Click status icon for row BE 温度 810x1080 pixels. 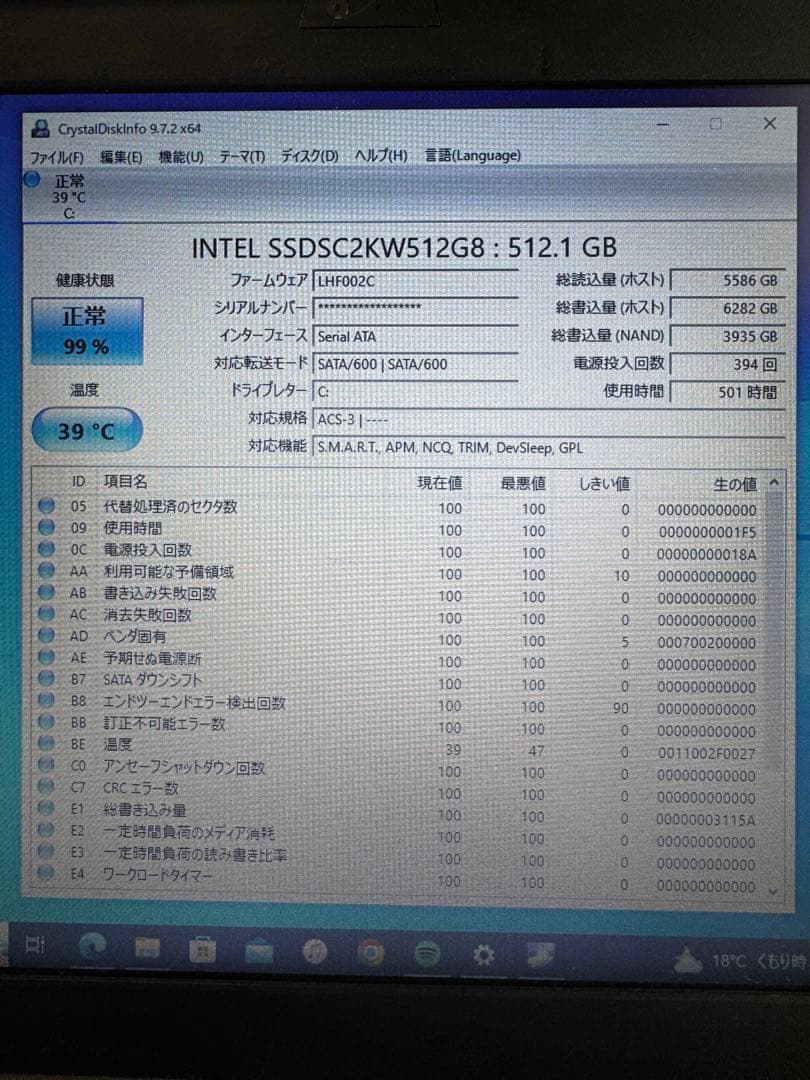[x=46, y=742]
